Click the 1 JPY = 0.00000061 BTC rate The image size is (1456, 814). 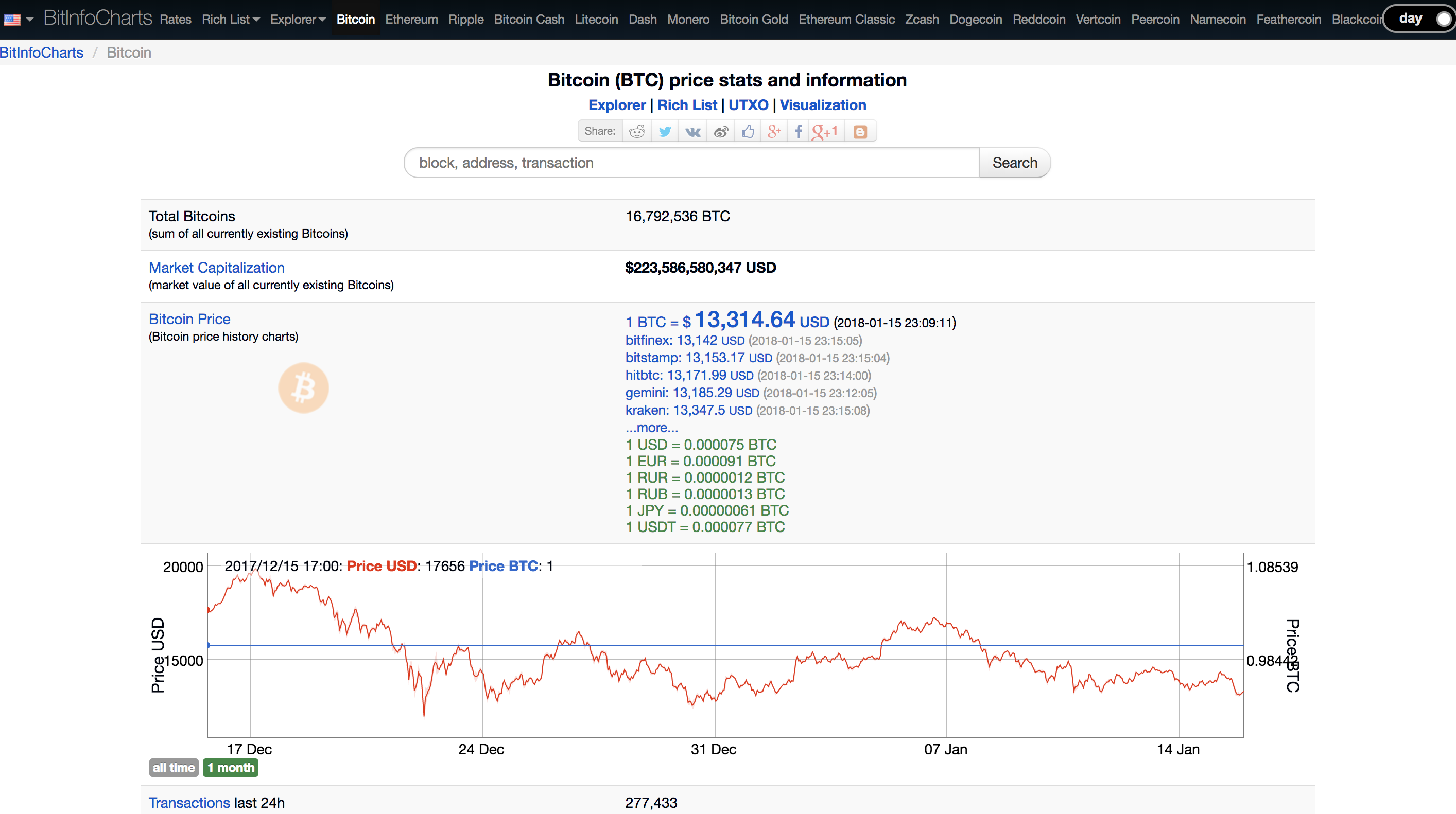pyautogui.click(x=707, y=510)
